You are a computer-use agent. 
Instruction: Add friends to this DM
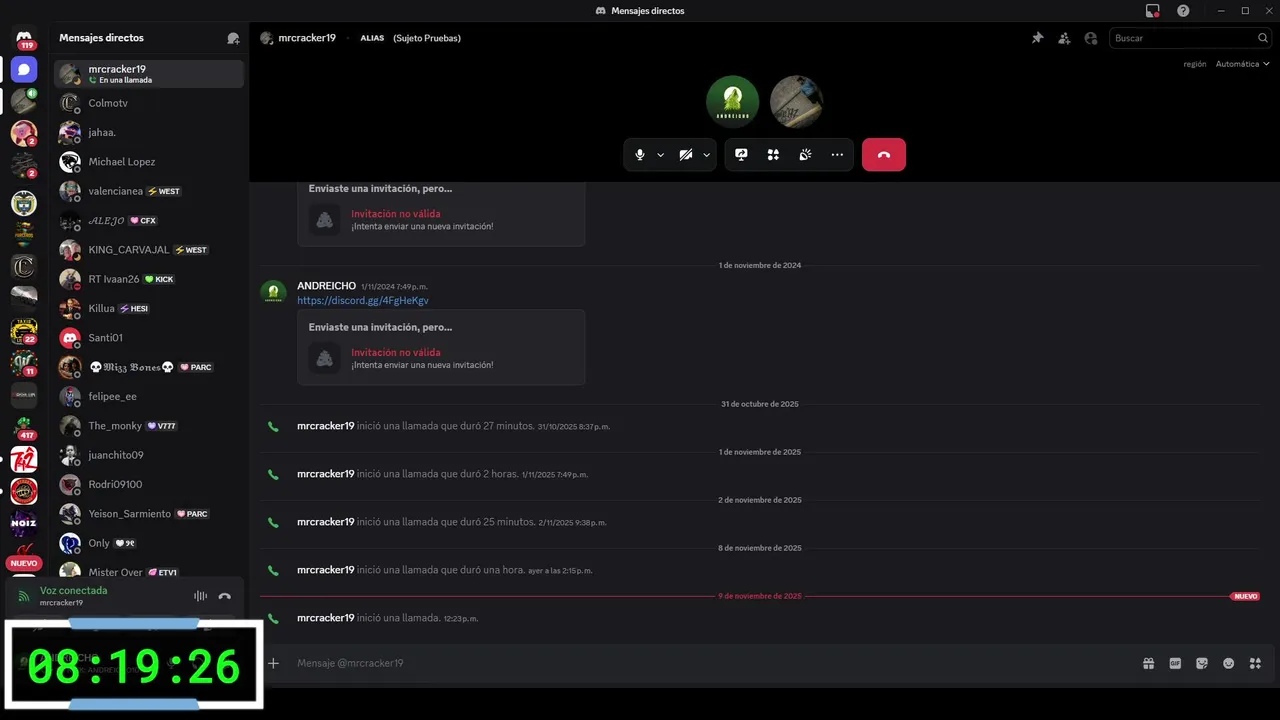pos(1064,38)
